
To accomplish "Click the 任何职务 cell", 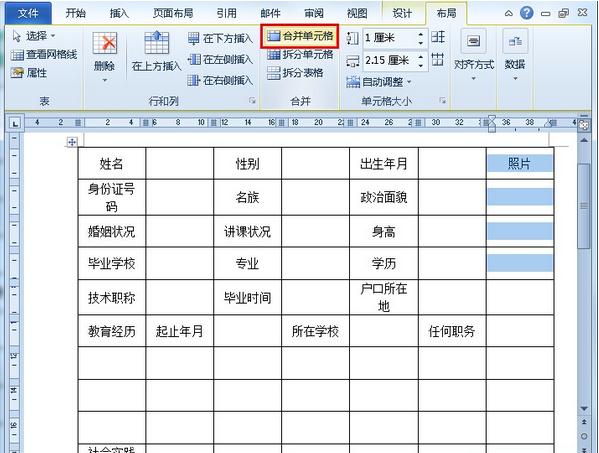I will [452, 331].
